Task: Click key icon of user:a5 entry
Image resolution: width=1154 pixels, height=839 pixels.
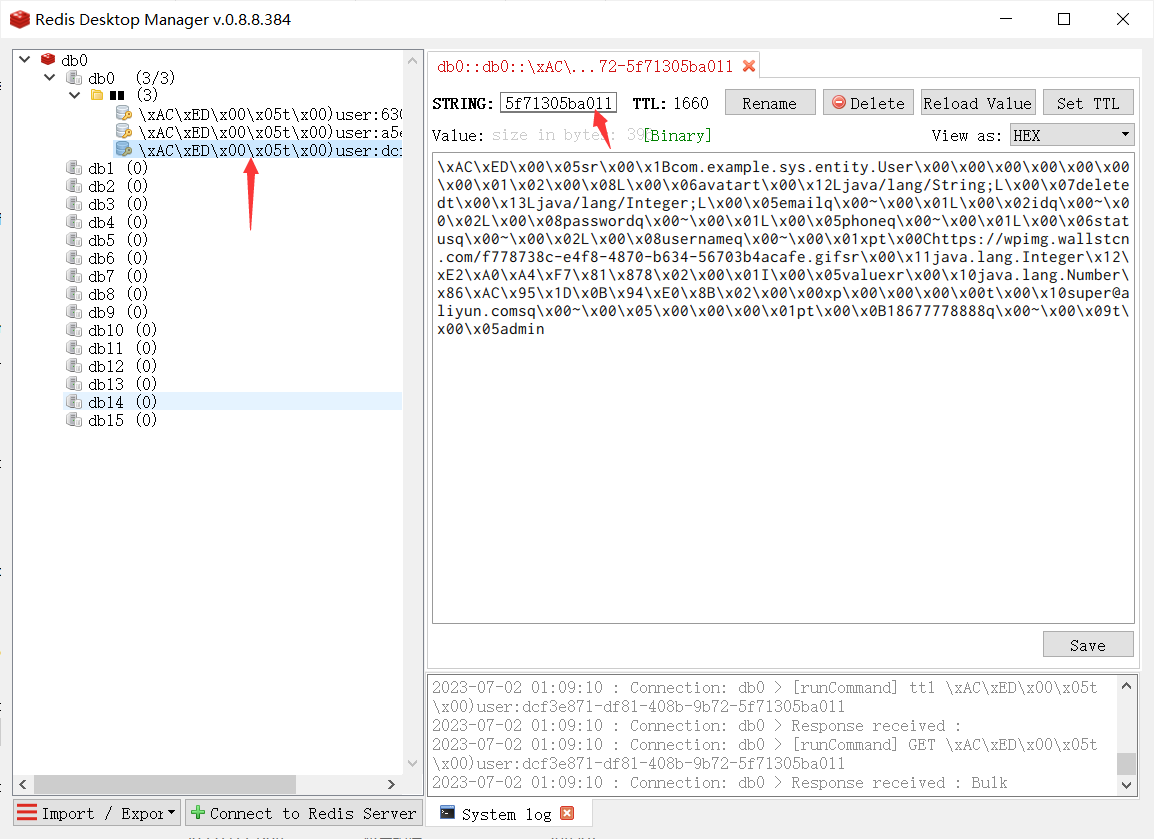Action: click(124, 132)
